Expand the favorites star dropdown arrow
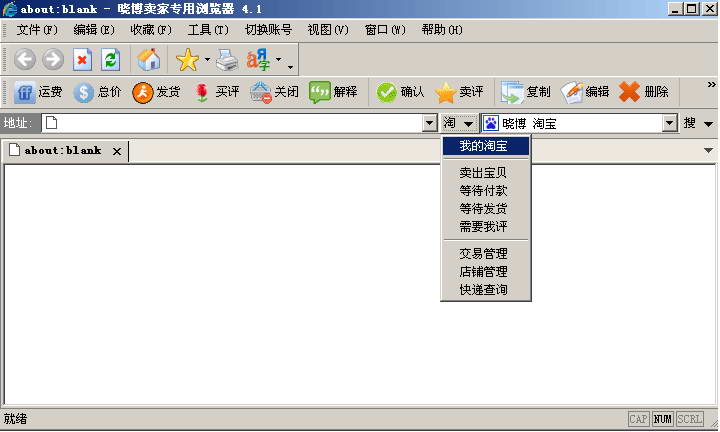This screenshot has width=720, height=432. (207, 60)
